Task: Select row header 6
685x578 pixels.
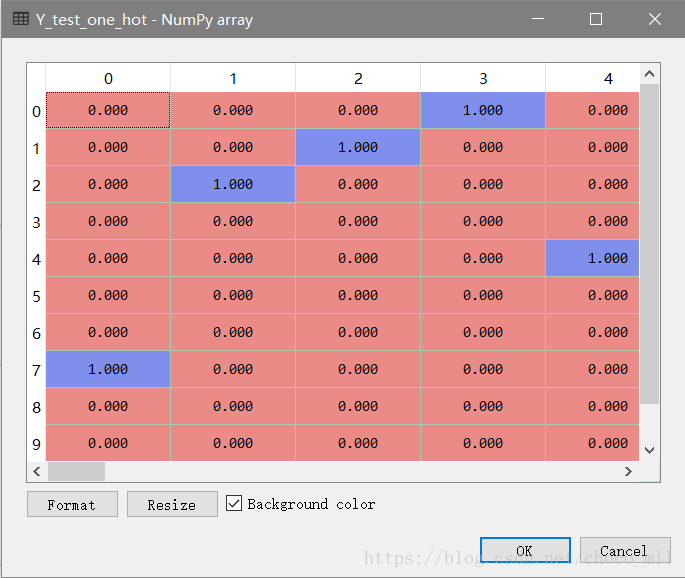Action: (x=37, y=332)
